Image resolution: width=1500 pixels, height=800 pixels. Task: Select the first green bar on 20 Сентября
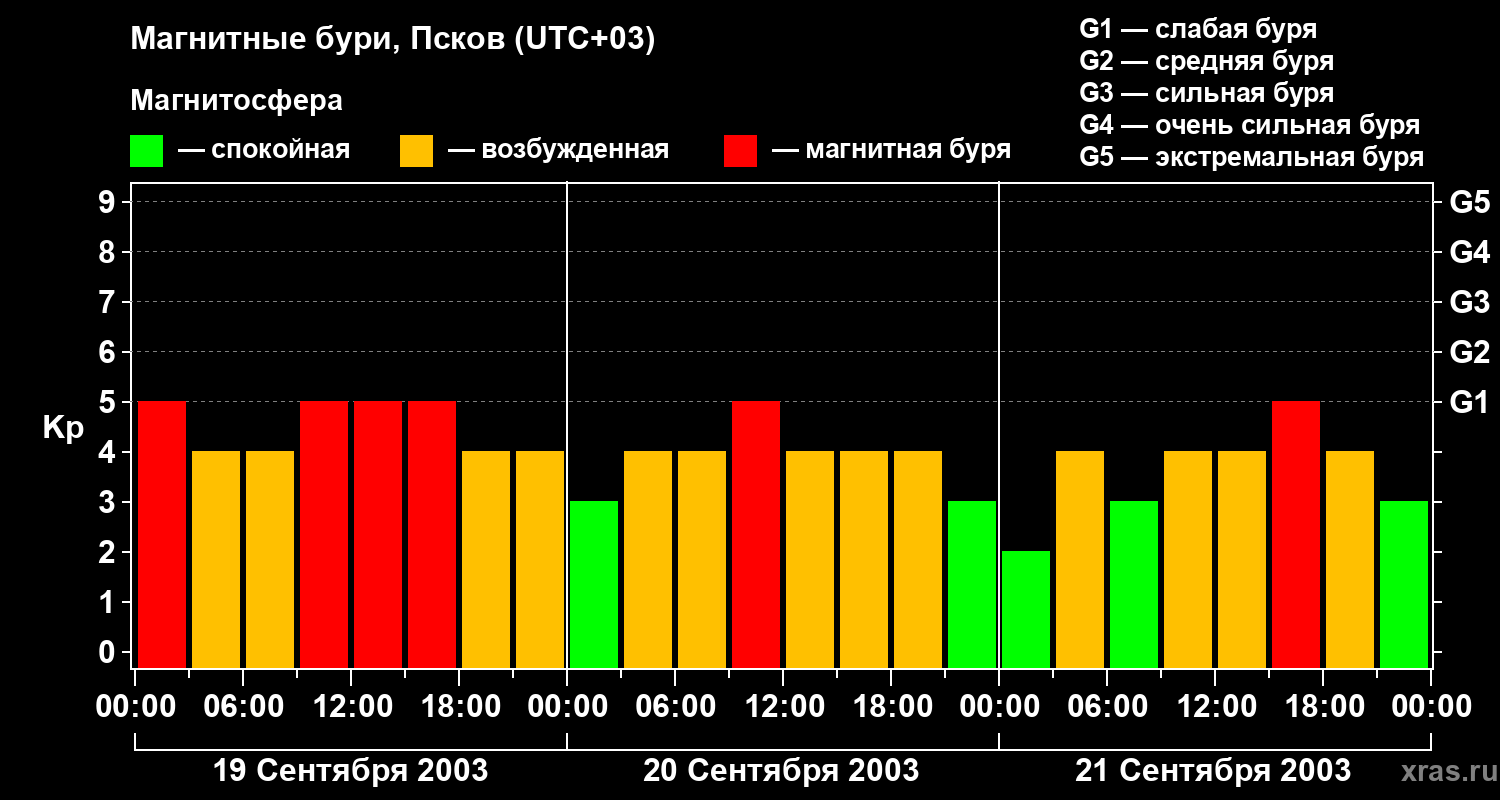pyautogui.click(x=594, y=584)
